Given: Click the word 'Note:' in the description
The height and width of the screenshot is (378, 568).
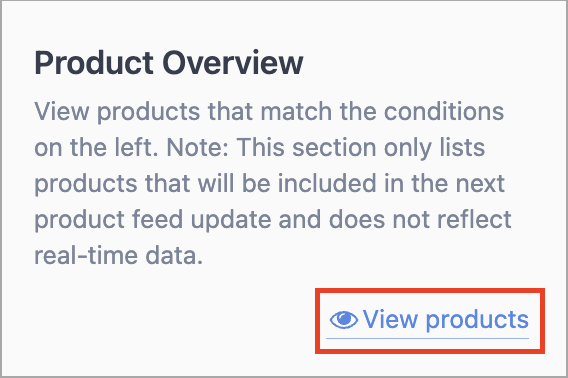Looking at the screenshot, I should [198, 148].
